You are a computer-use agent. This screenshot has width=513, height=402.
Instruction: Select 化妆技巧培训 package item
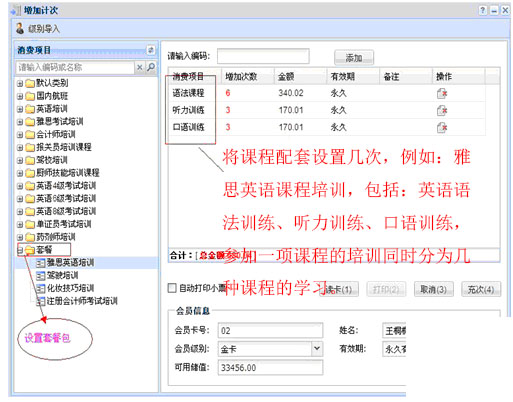[70, 288]
